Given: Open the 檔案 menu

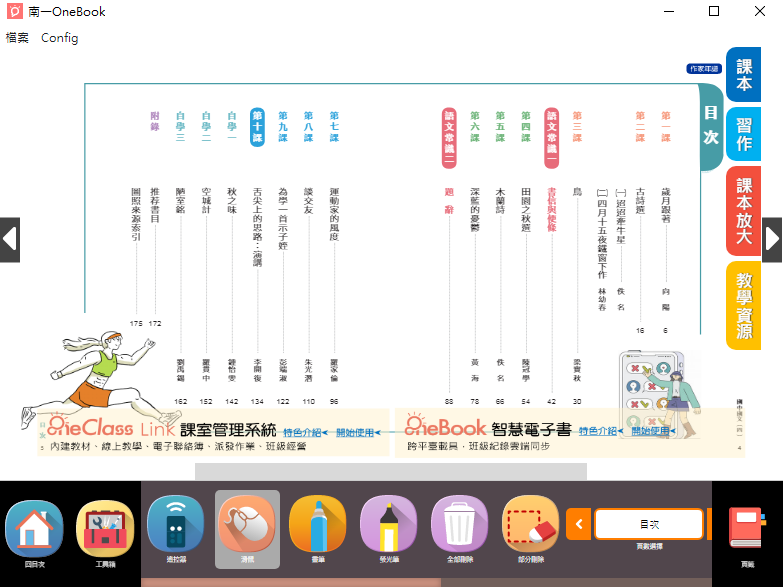Looking at the screenshot, I should point(17,38).
